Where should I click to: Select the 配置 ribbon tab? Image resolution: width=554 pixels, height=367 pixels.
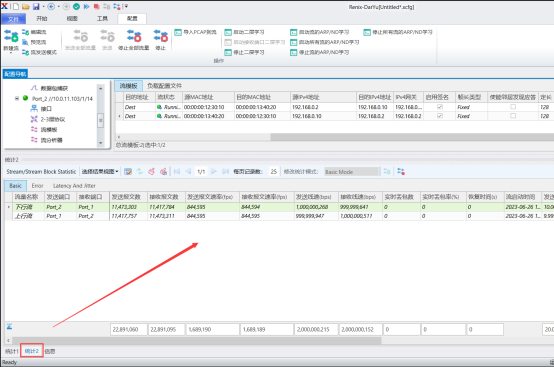[132, 18]
